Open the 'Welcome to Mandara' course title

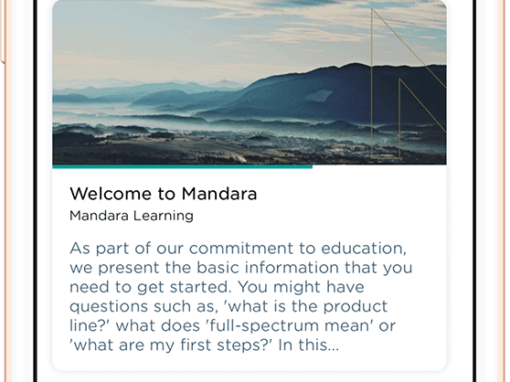[x=163, y=194]
